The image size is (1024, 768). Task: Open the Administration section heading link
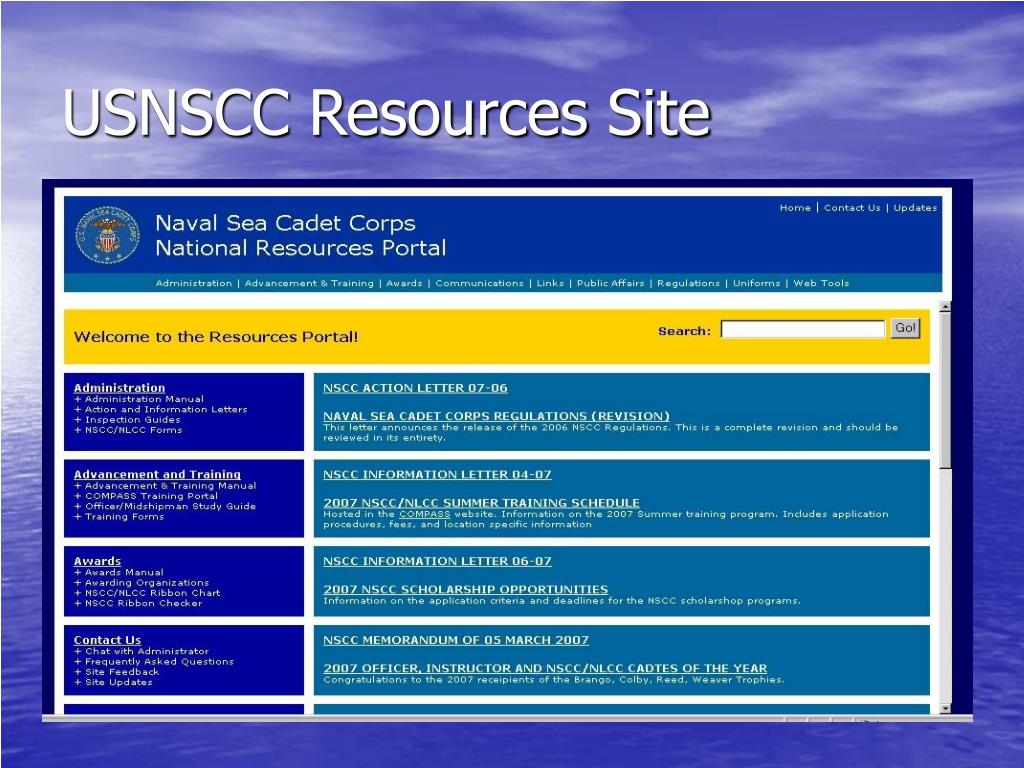tap(119, 388)
